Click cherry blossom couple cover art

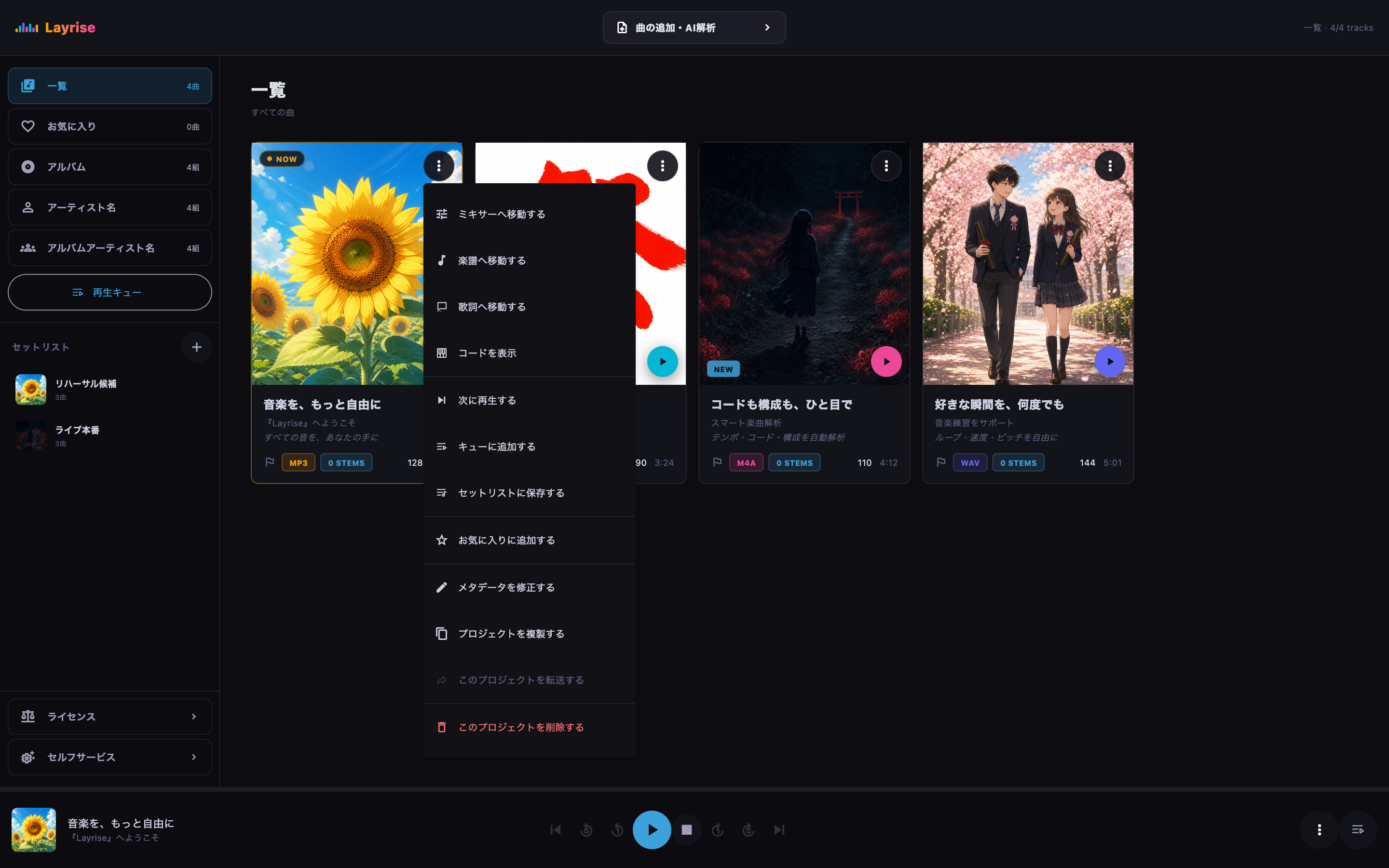1028,263
